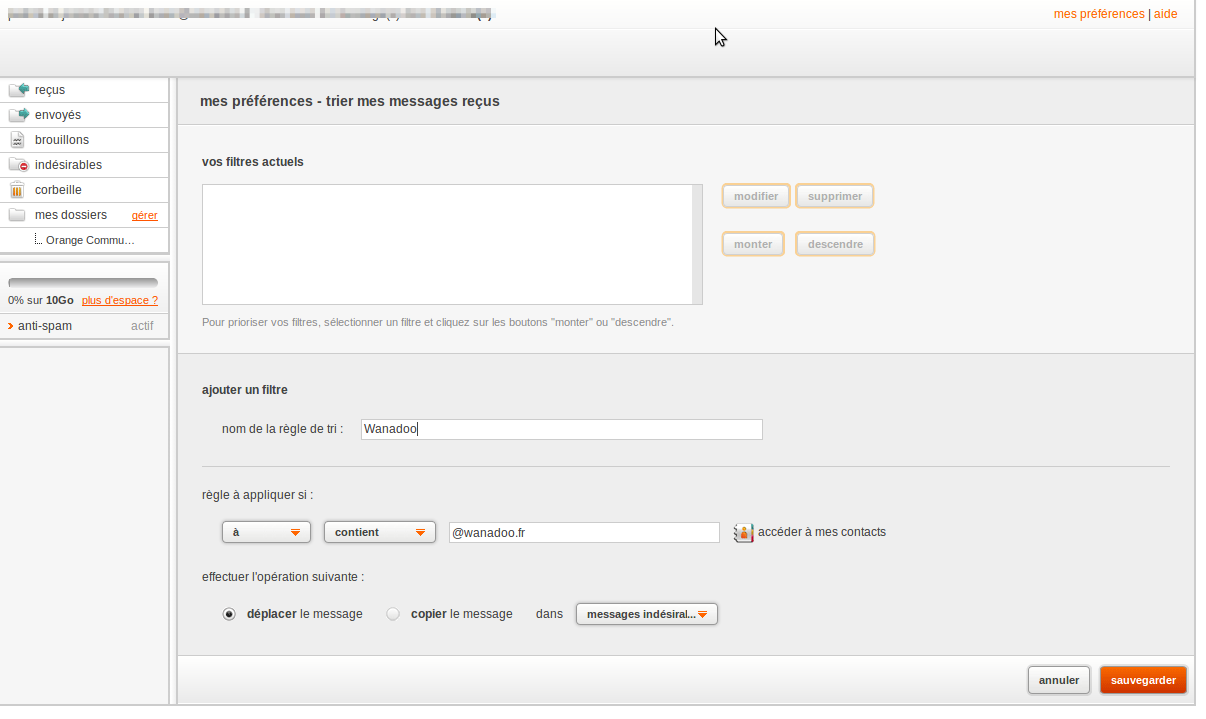The width and height of the screenshot is (1206, 719).
Task: Open the reçus mailbox icon
Action: tap(17, 90)
